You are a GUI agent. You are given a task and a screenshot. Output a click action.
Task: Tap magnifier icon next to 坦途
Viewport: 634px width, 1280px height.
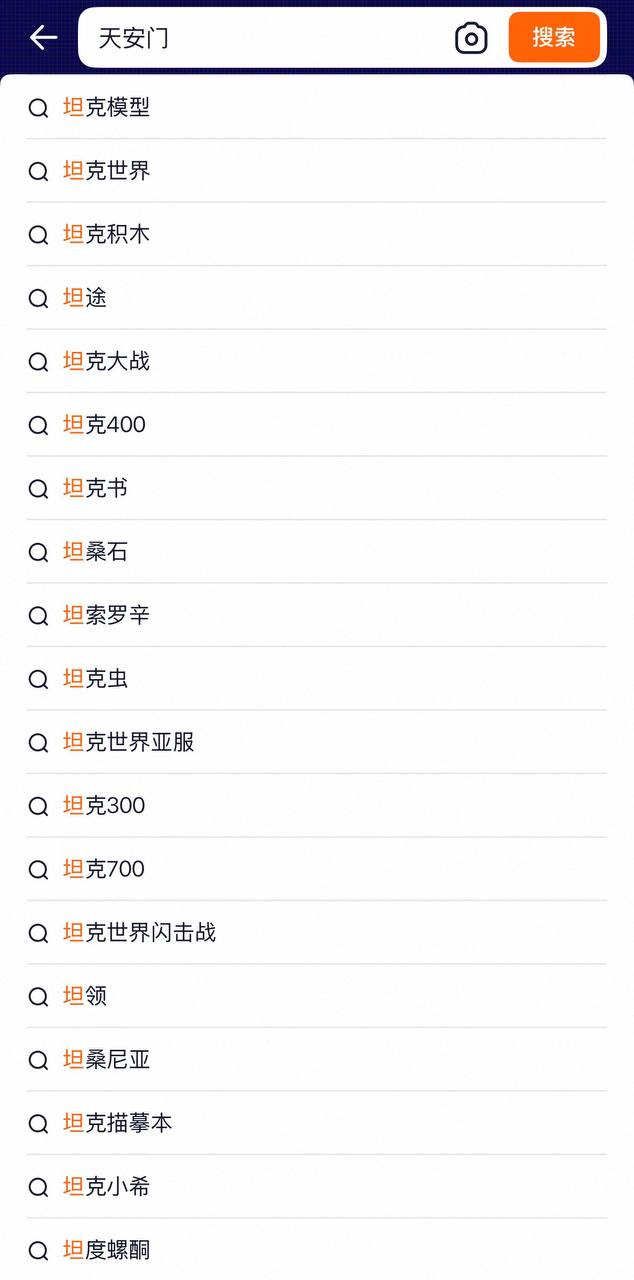tap(38, 299)
